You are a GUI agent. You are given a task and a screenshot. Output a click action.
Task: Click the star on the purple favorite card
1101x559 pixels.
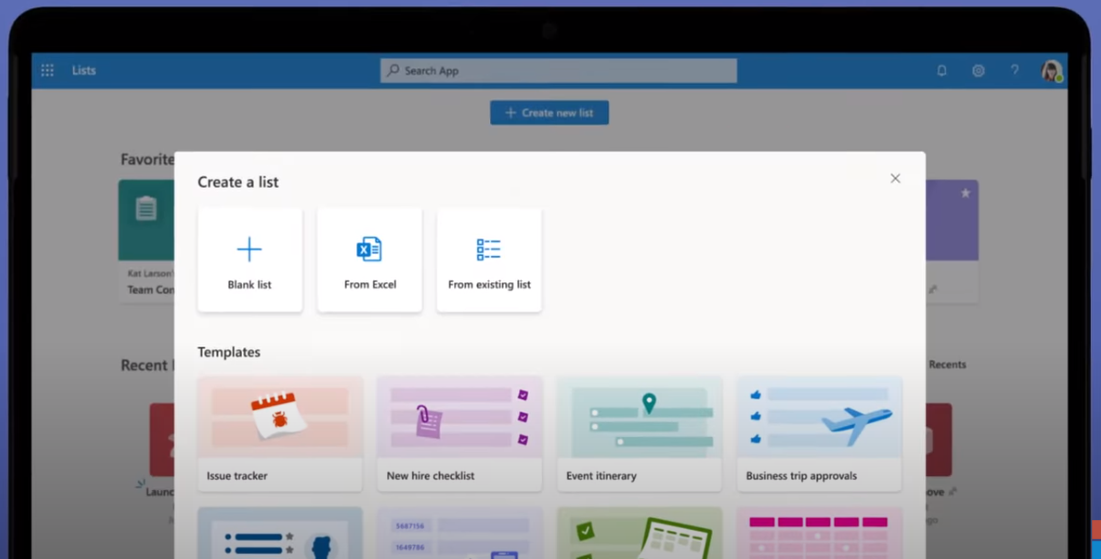965,193
